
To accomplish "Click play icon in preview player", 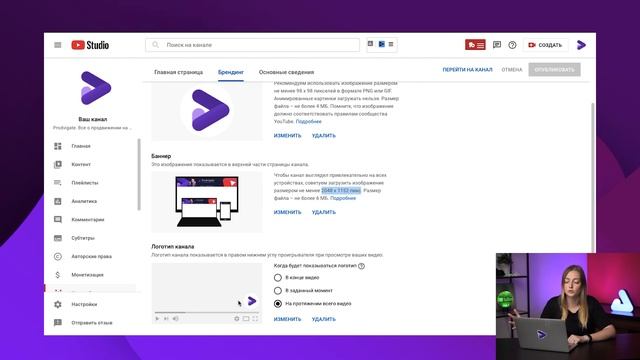I will (x=157, y=319).
